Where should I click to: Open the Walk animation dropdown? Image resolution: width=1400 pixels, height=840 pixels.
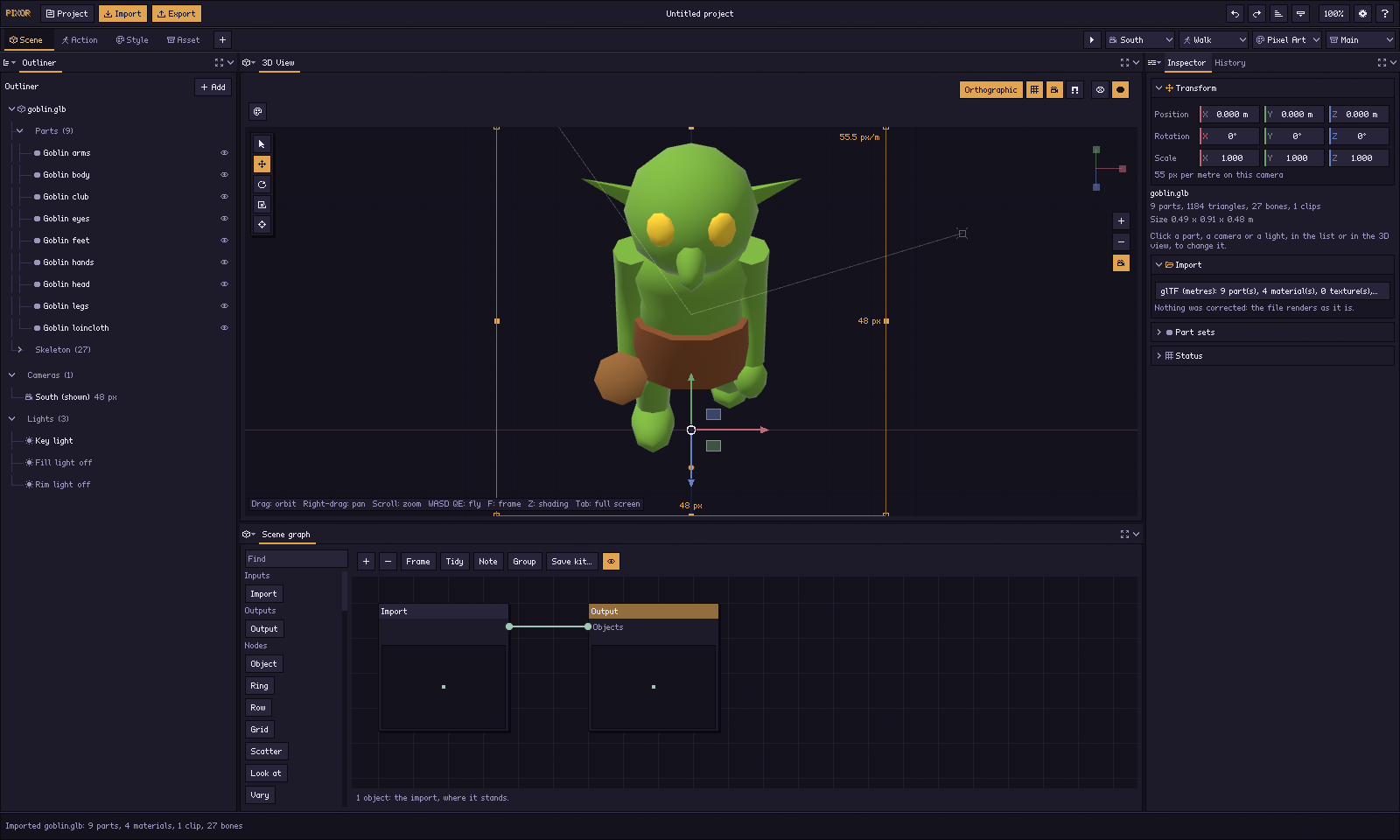tap(1213, 40)
